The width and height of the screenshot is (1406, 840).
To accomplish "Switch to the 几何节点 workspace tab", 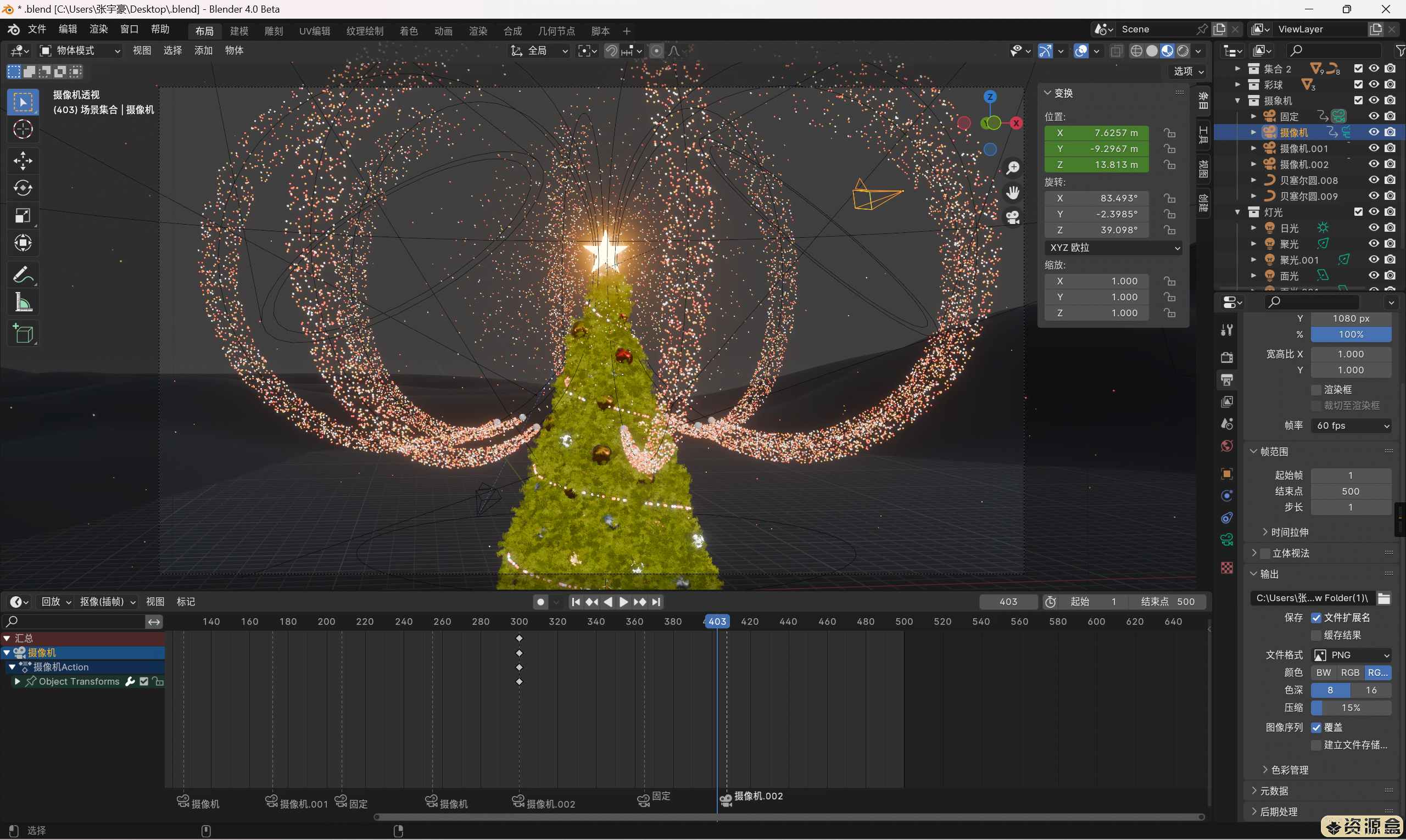I will [x=555, y=31].
